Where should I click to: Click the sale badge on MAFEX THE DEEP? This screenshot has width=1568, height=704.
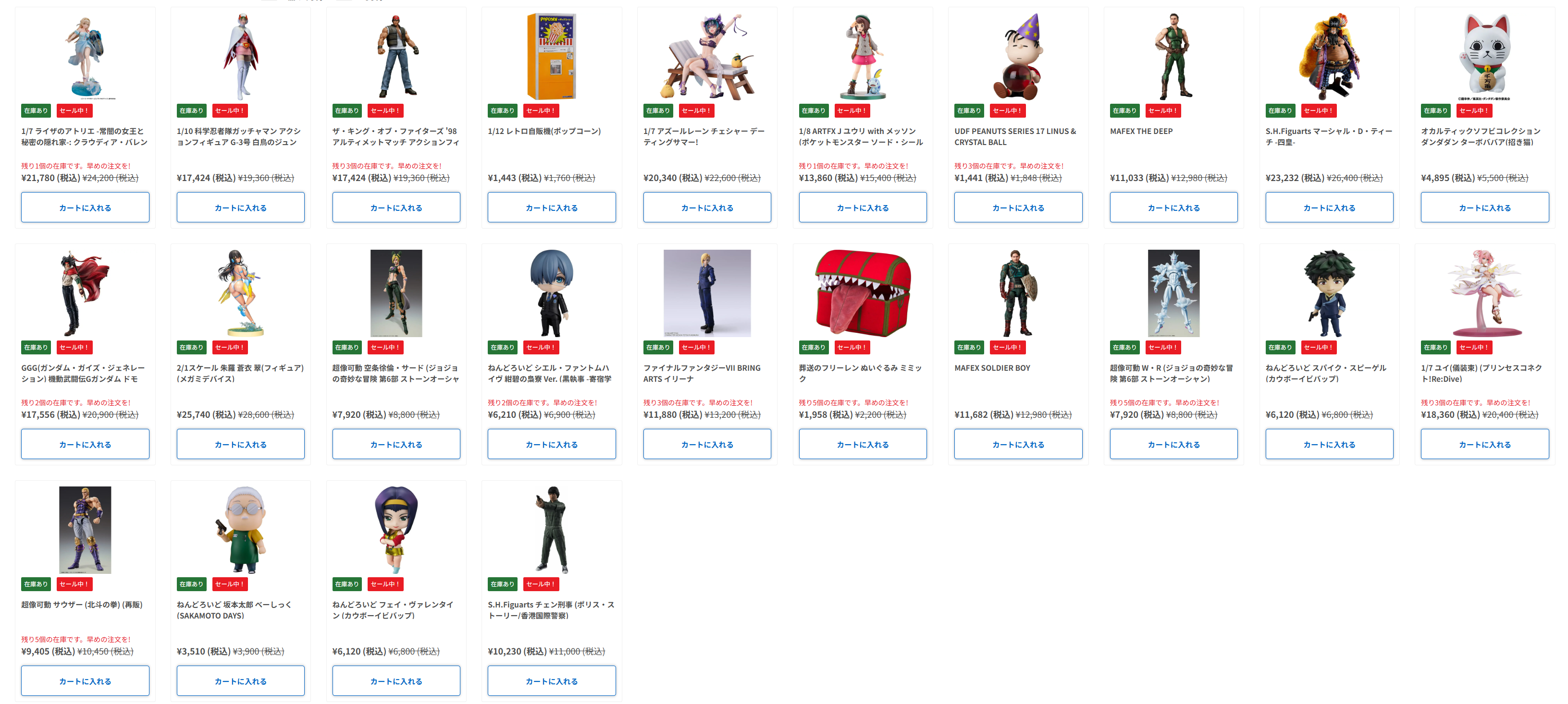click(x=1162, y=111)
